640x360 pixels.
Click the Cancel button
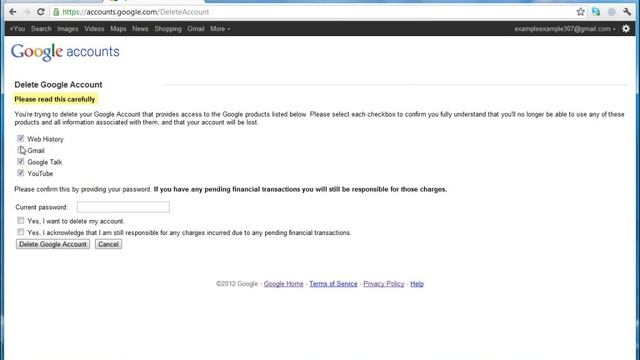pos(108,244)
